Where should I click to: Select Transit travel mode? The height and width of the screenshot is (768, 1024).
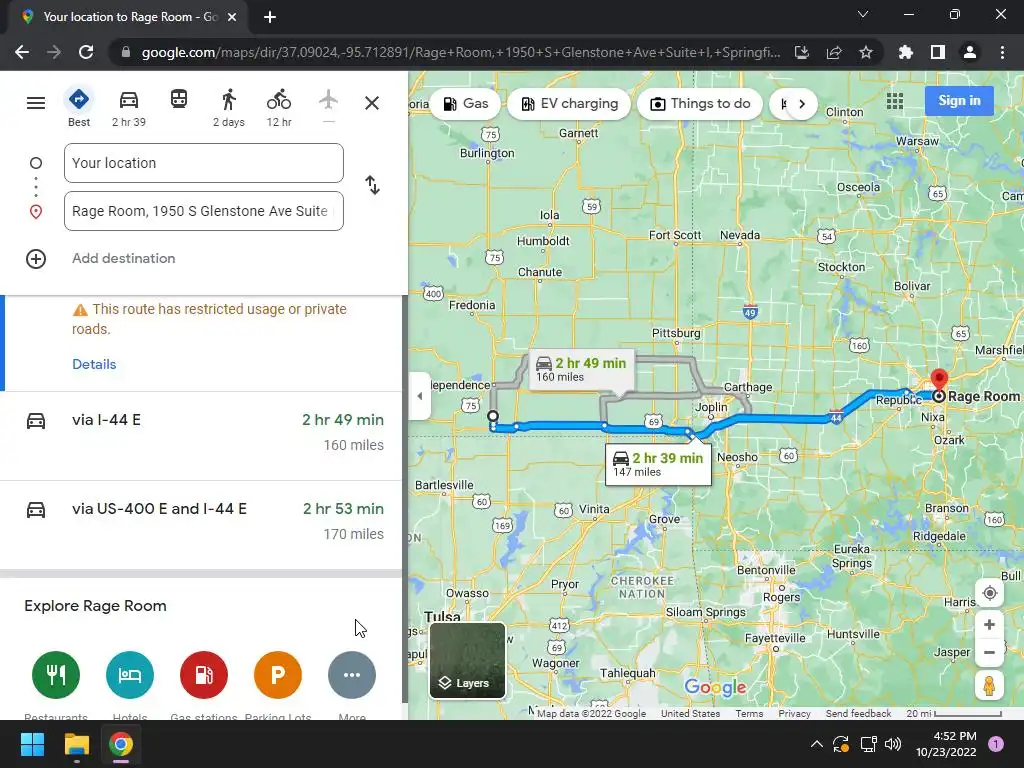(179, 100)
